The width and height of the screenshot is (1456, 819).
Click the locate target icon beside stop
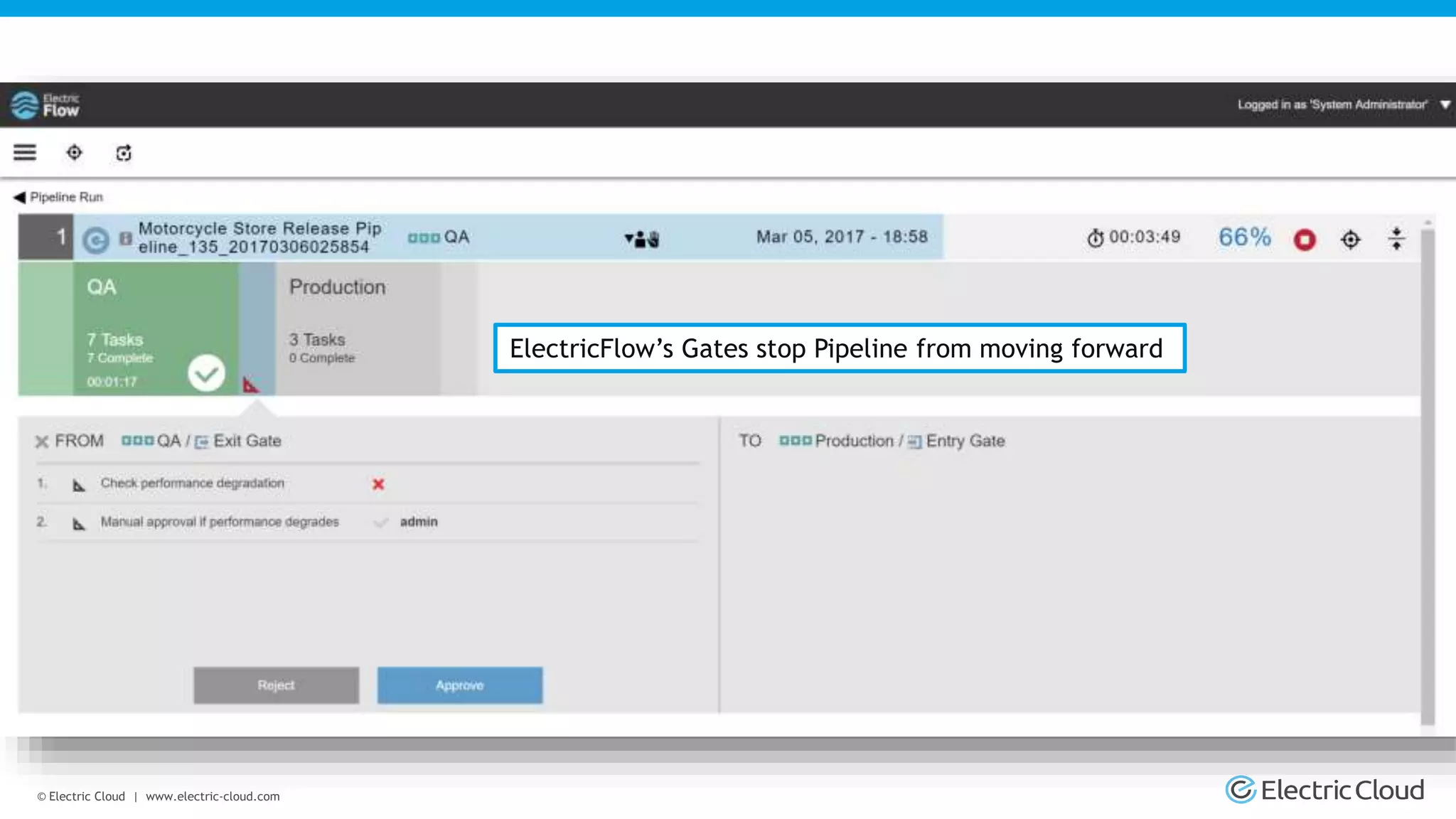(x=1350, y=240)
